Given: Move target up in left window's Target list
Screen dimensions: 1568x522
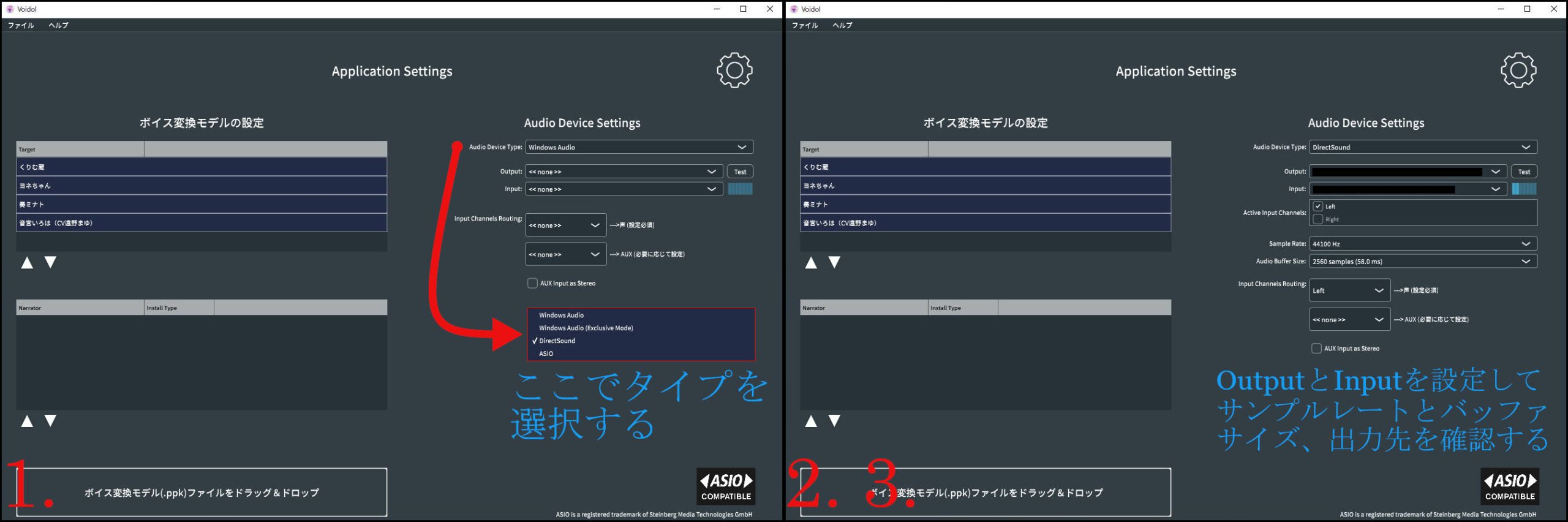Looking at the screenshot, I should pyautogui.click(x=27, y=263).
